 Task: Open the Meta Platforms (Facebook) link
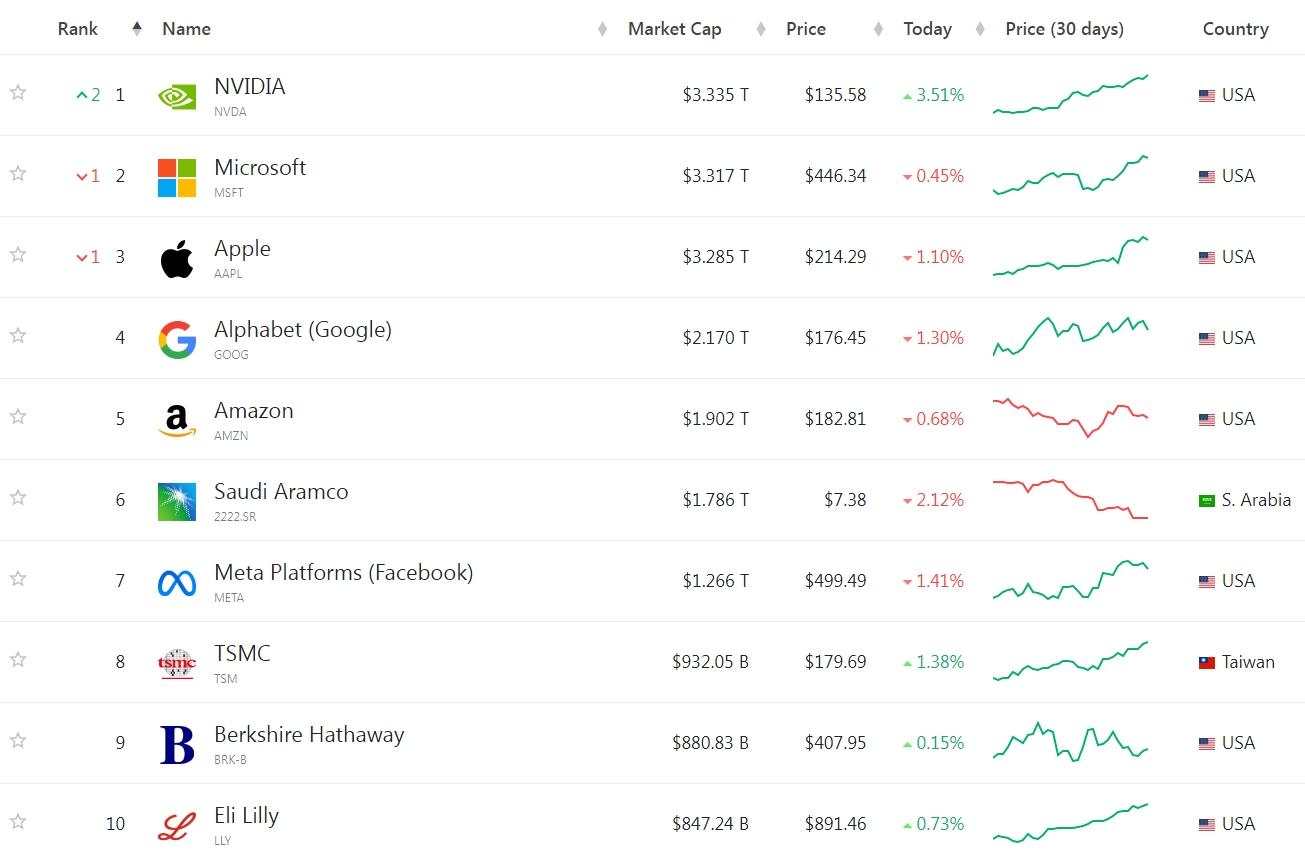pyautogui.click(x=343, y=573)
